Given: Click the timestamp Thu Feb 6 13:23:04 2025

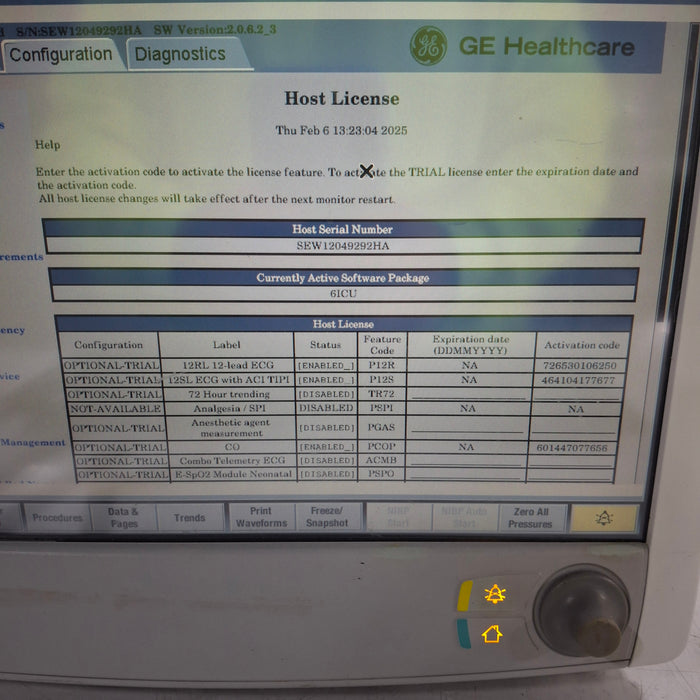Looking at the screenshot, I should 341,130.
